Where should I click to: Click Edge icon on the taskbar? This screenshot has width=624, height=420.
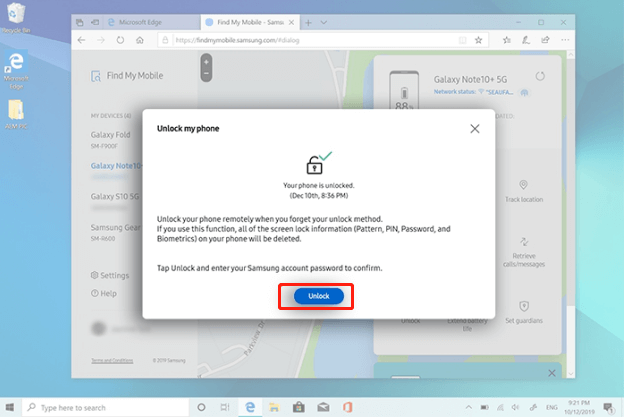(x=250, y=407)
